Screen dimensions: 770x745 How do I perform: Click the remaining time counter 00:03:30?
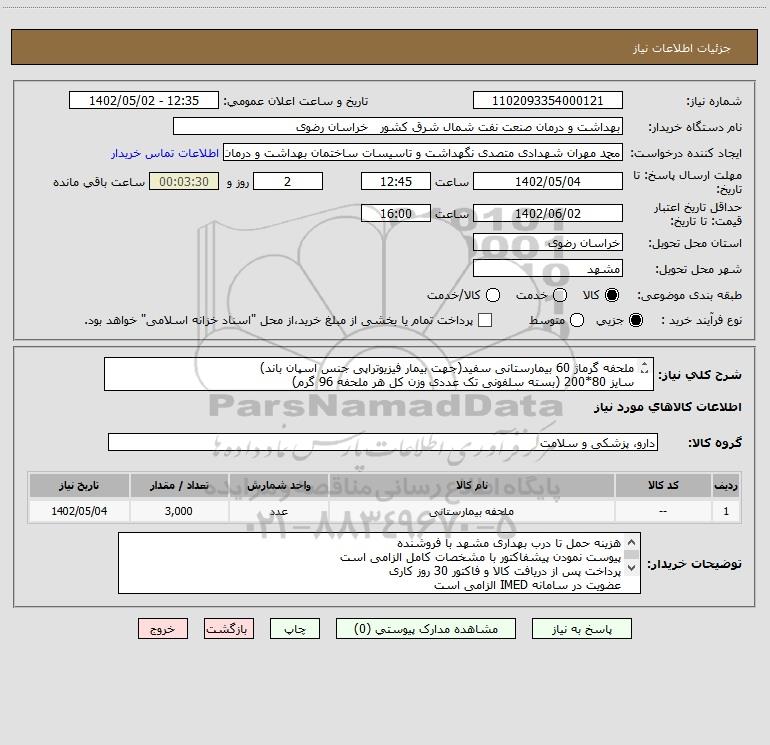[x=184, y=181]
